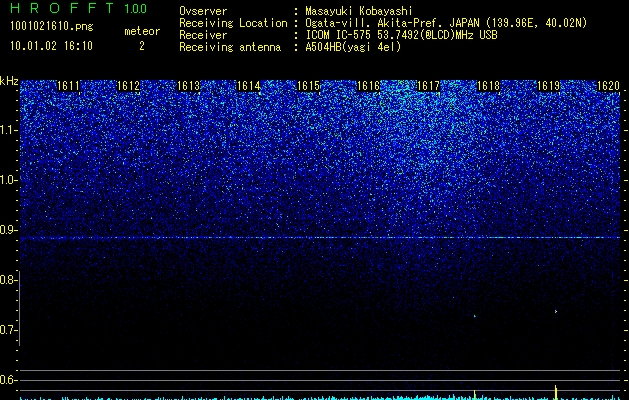Click the 1619 time marker
Viewport: 629px width, 400px height.
pos(548,85)
